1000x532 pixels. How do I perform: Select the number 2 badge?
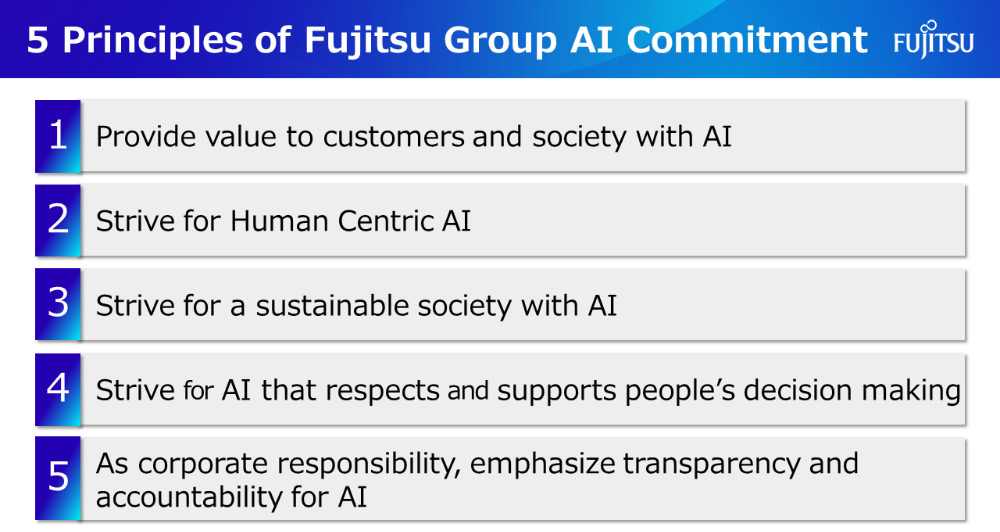(x=58, y=220)
